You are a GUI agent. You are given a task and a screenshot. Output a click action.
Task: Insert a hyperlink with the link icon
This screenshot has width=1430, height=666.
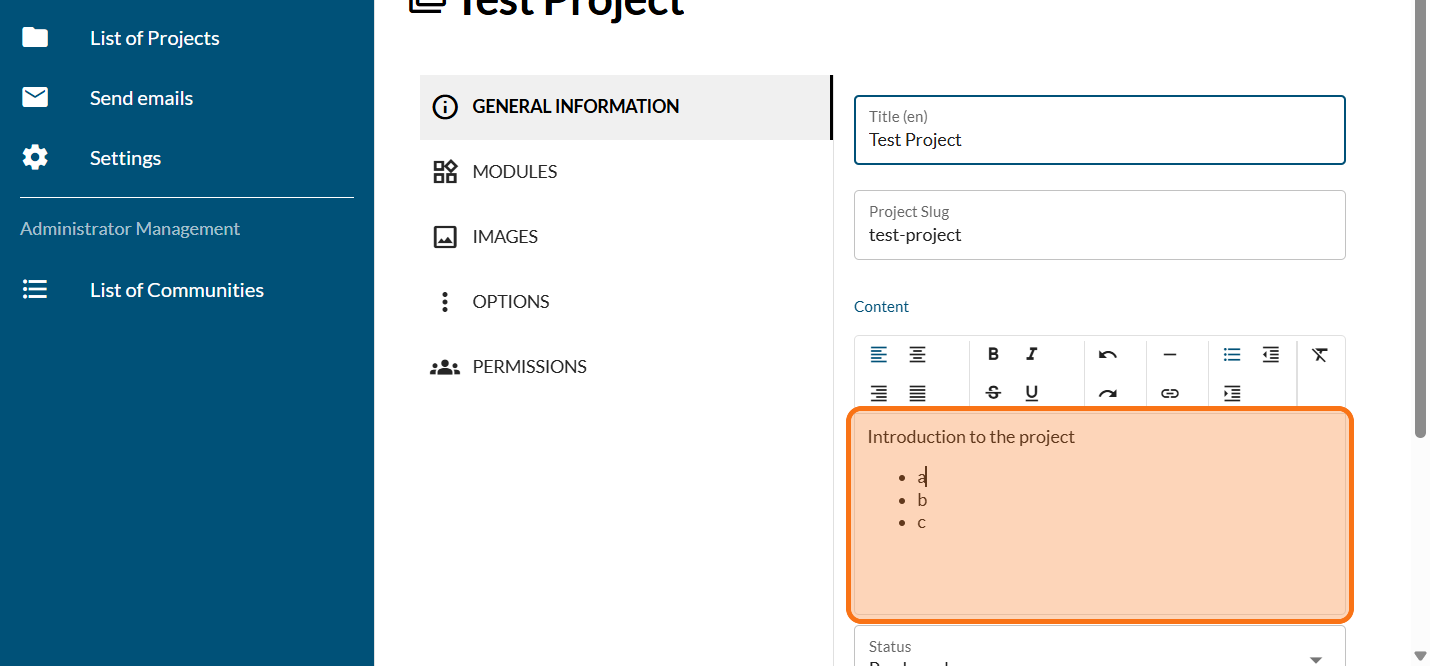[1170, 393]
